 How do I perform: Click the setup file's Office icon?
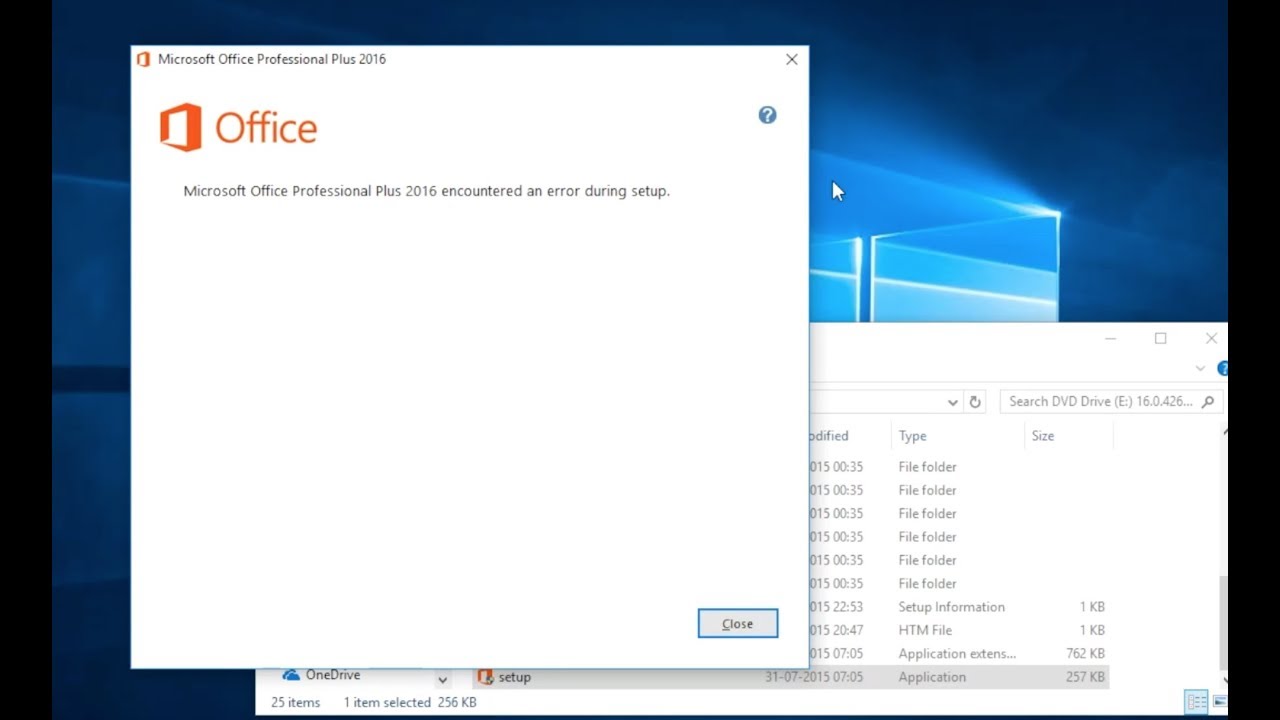coord(485,677)
